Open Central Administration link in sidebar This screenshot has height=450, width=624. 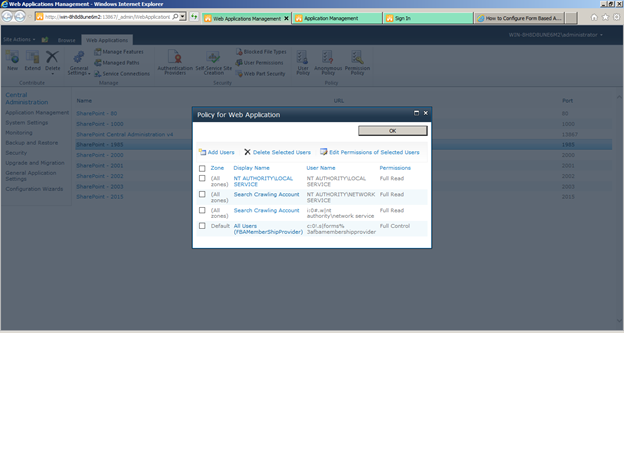(27, 99)
